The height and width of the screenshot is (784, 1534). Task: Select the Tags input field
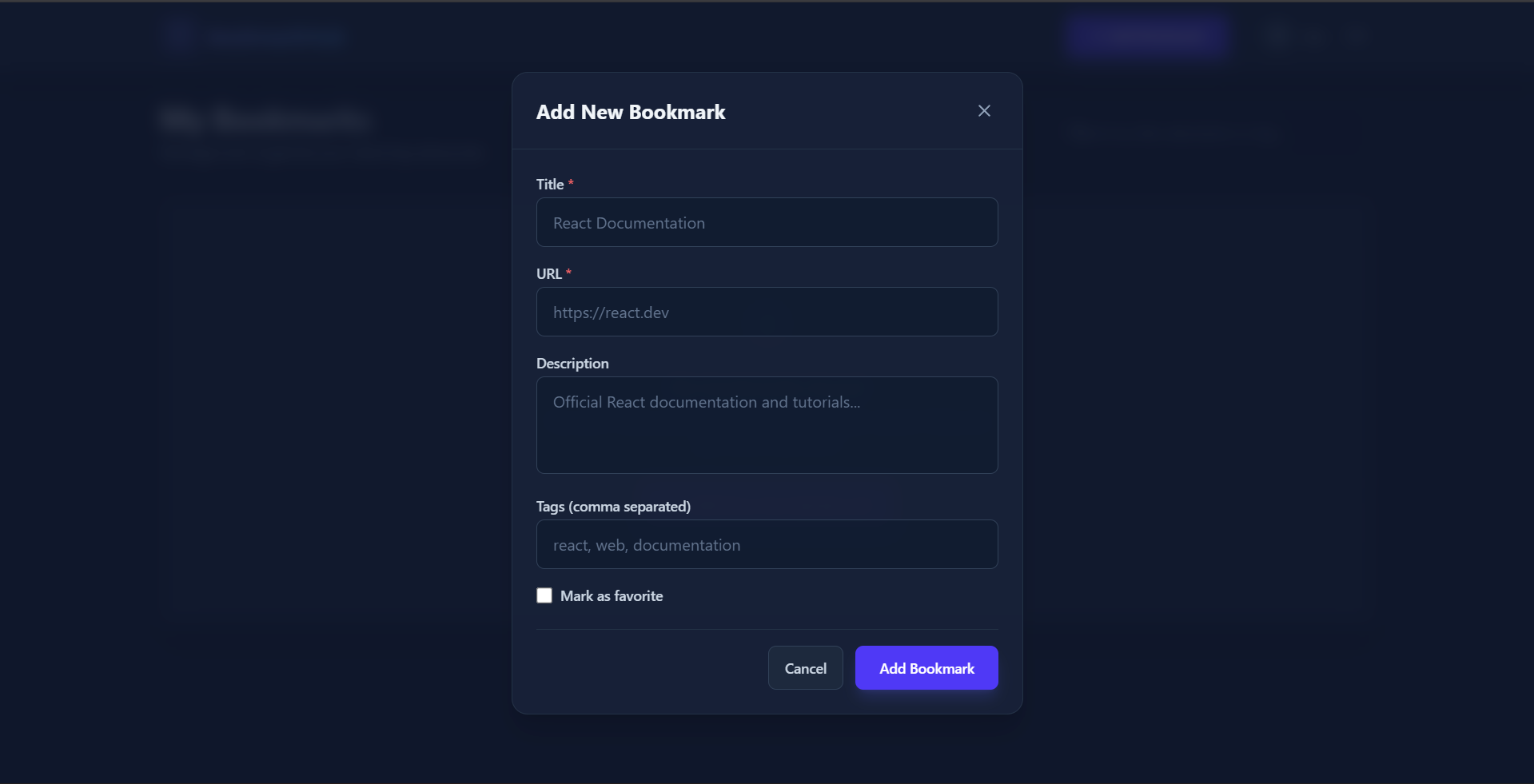pos(767,544)
